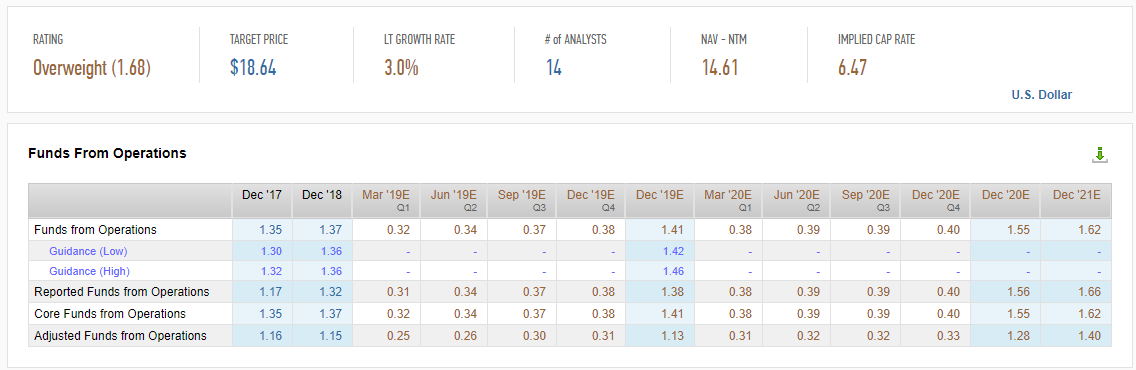Click Guidance (High) value 1.46
The image size is (1136, 370).
pos(674,272)
